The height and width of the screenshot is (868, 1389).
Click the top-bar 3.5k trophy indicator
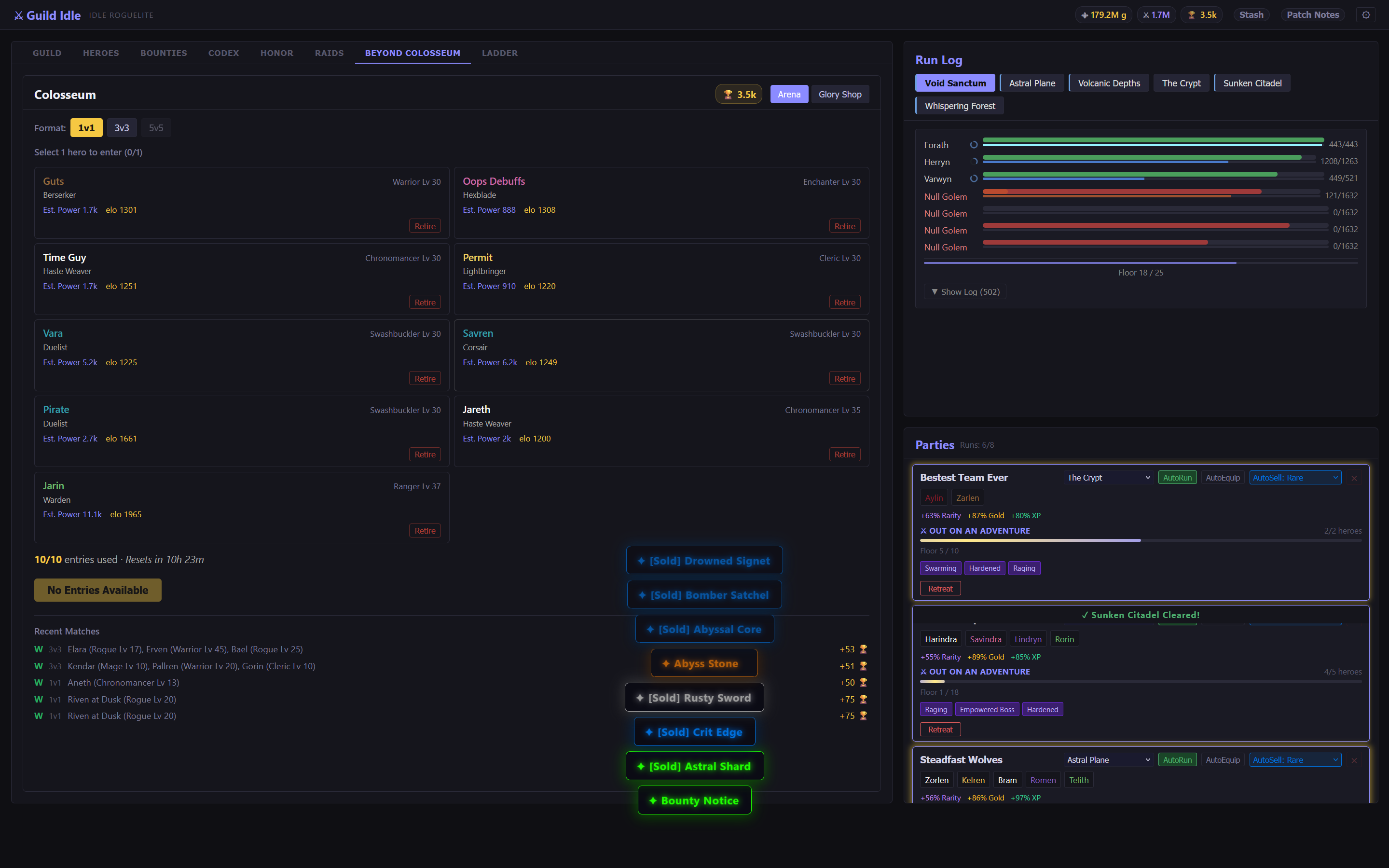pyautogui.click(x=1202, y=15)
